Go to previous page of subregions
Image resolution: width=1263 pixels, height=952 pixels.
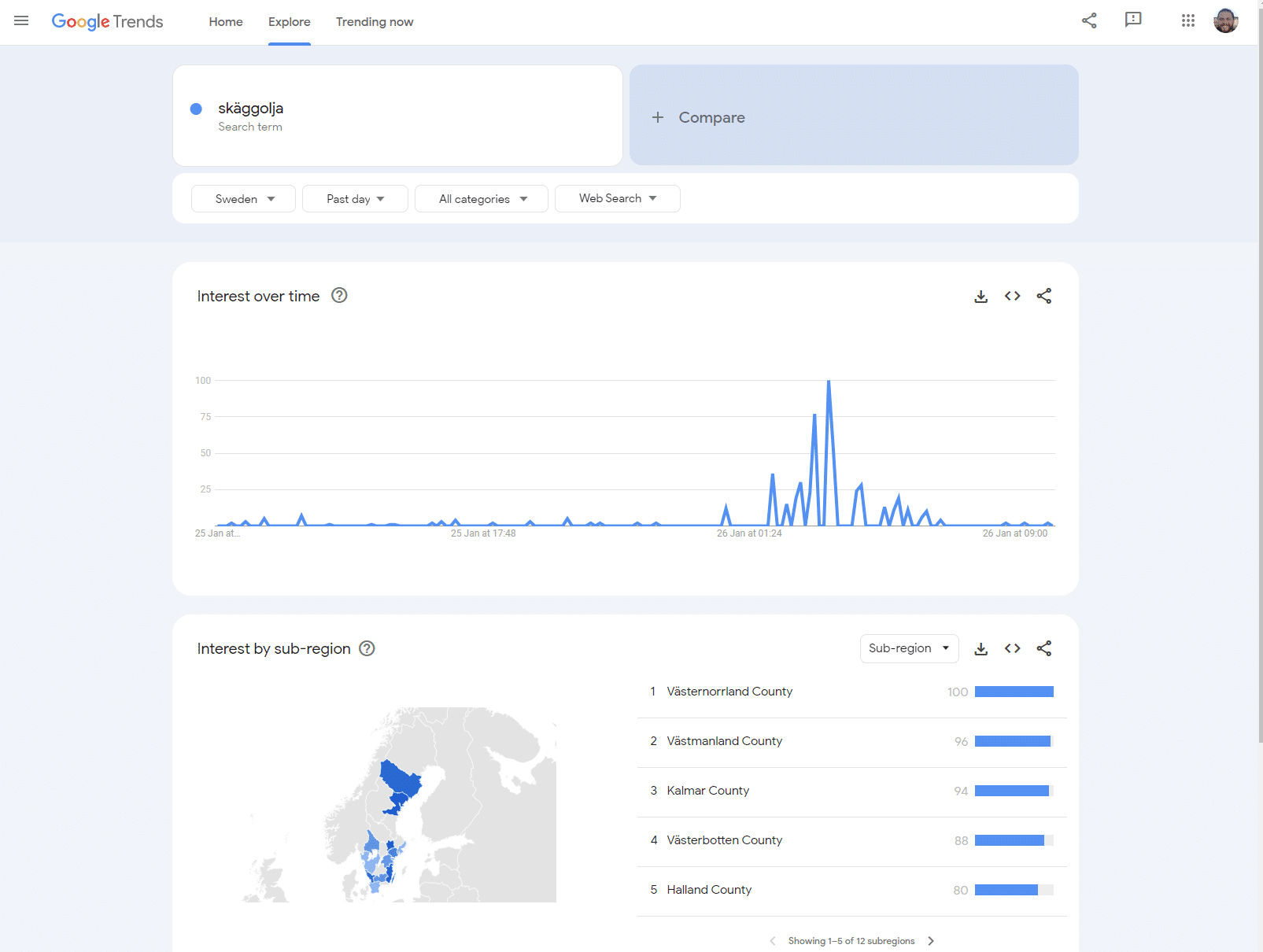pyautogui.click(x=773, y=941)
